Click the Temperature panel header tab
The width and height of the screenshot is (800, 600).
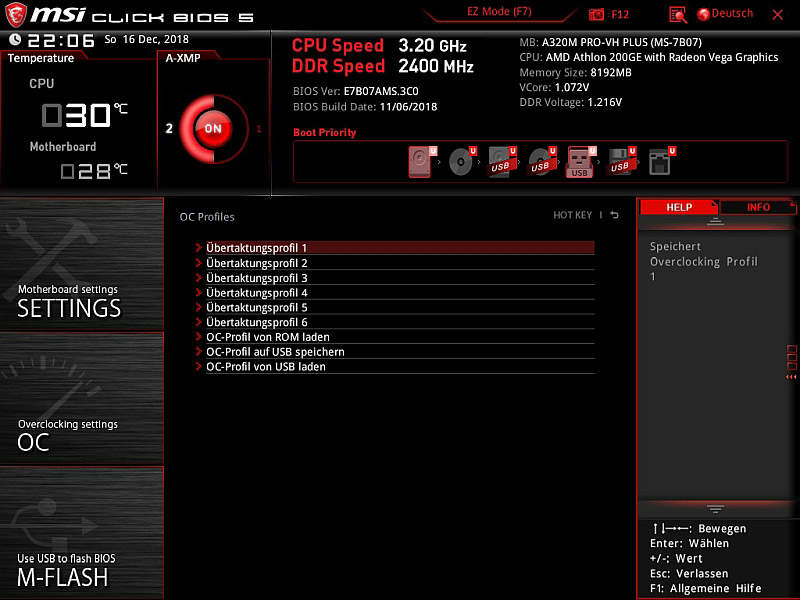41,58
